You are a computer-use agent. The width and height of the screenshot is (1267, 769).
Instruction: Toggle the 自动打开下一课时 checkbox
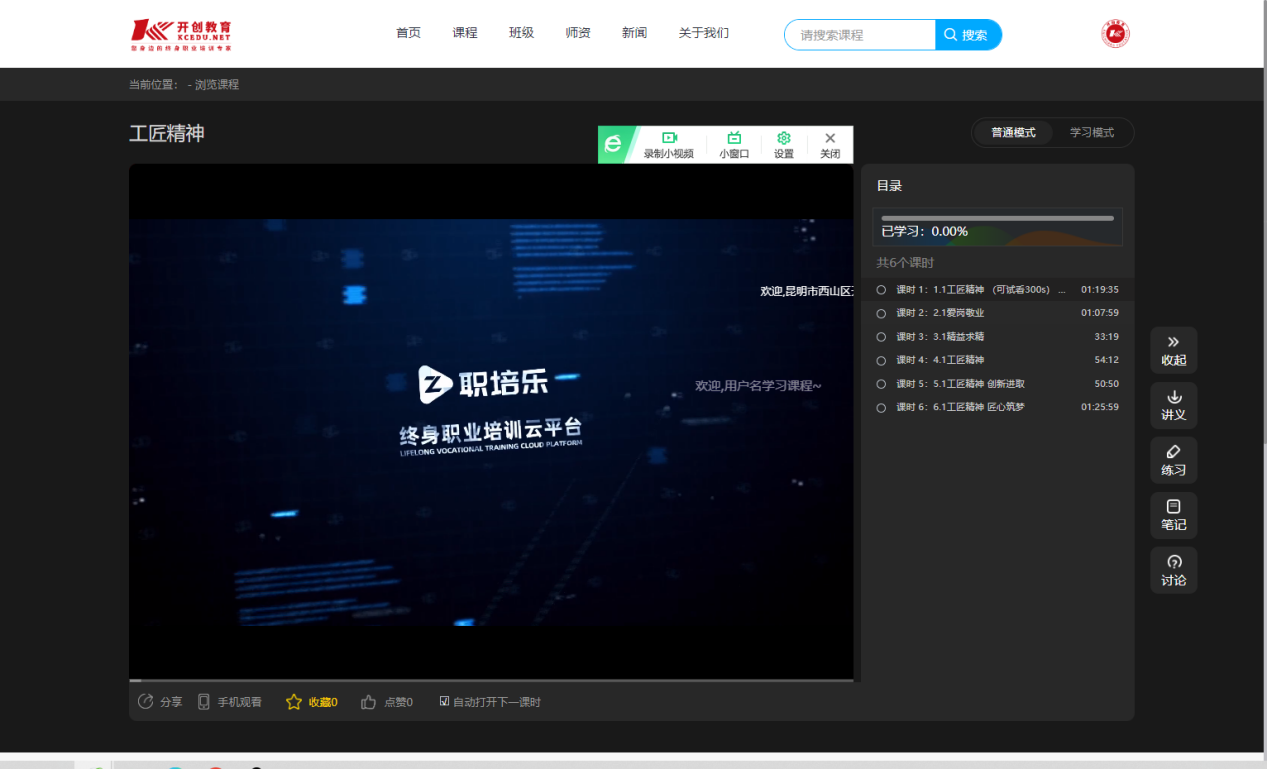click(x=444, y=702)
